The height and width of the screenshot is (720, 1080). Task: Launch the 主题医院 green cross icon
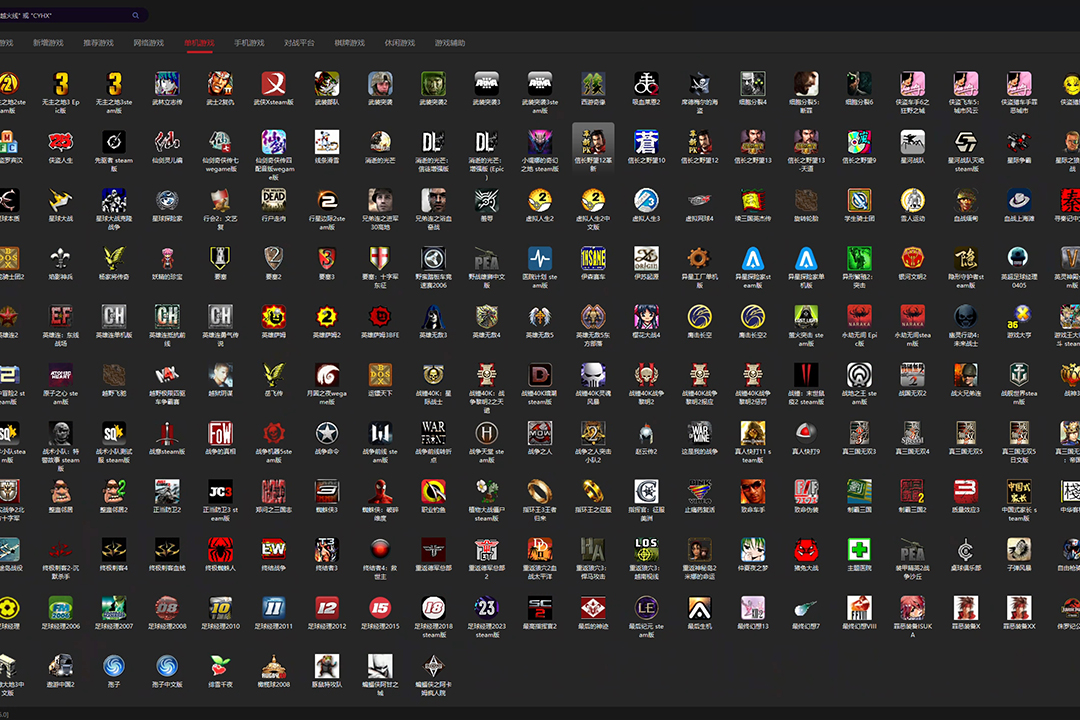tap(859, 550)
